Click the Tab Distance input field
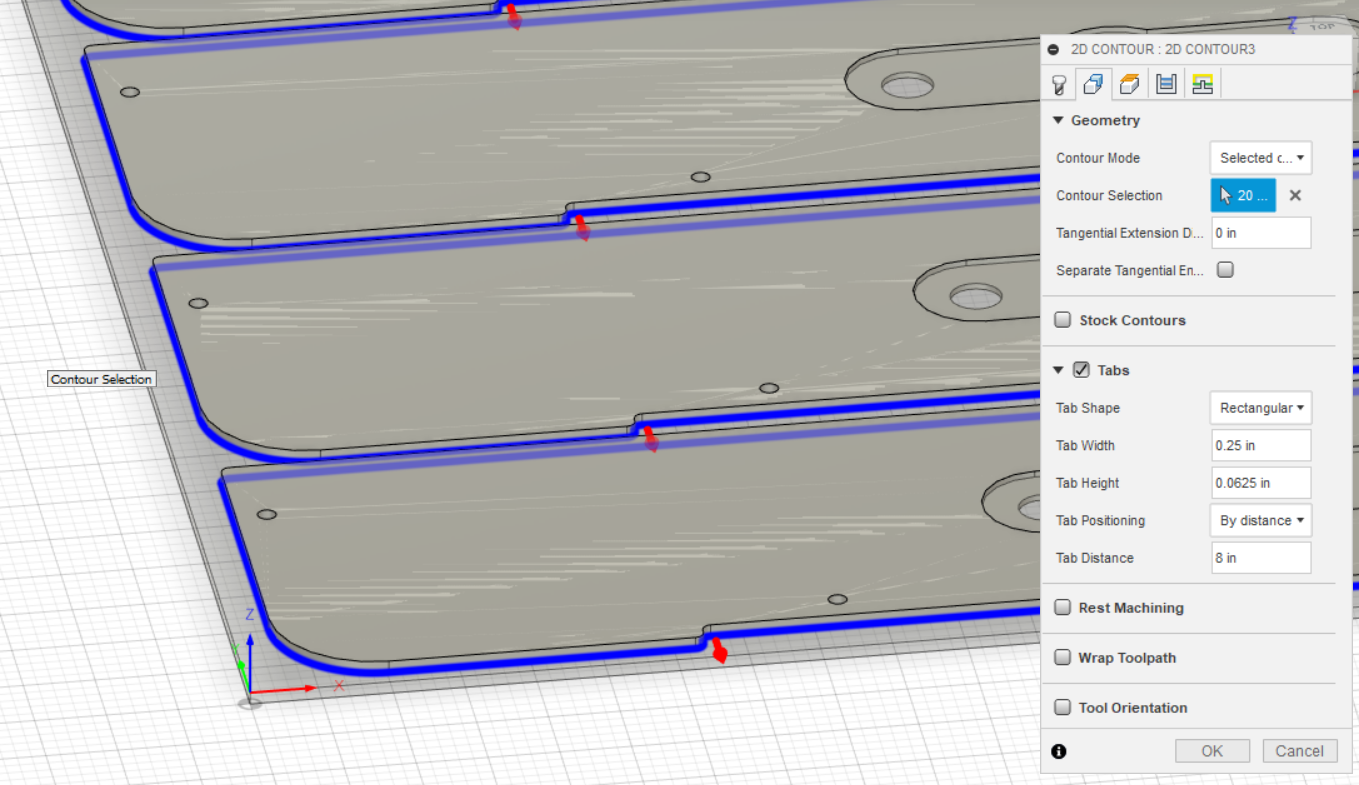 (1261, 557)
